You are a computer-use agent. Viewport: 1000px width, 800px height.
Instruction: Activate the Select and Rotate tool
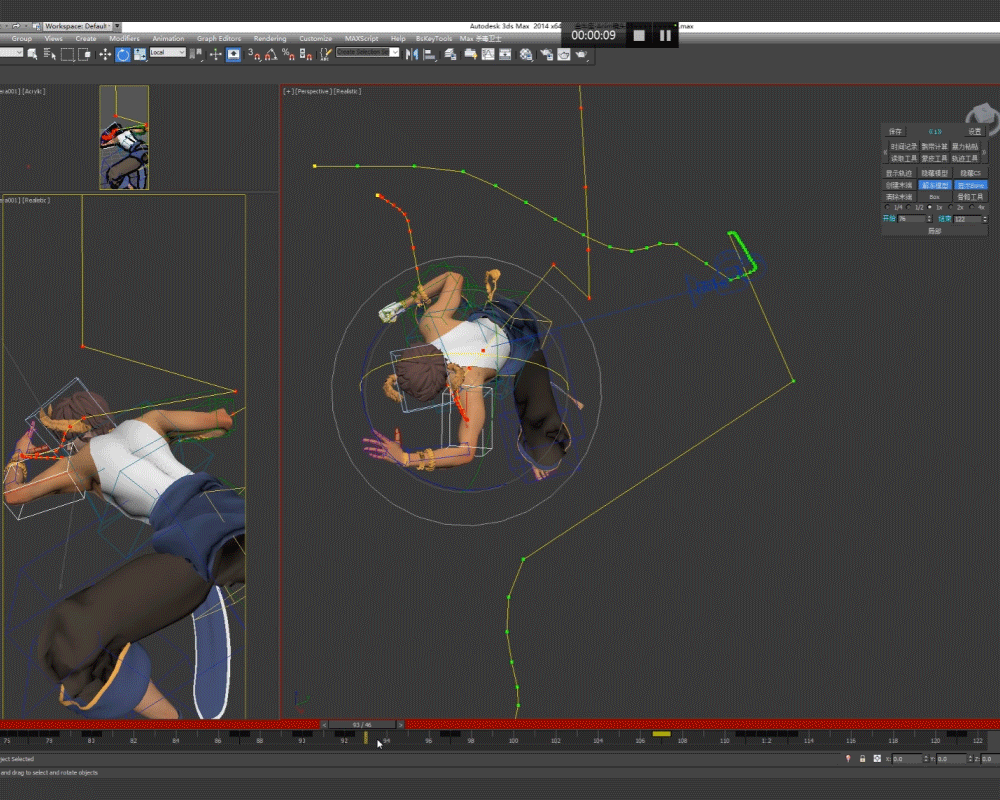(x=122, y=55)
